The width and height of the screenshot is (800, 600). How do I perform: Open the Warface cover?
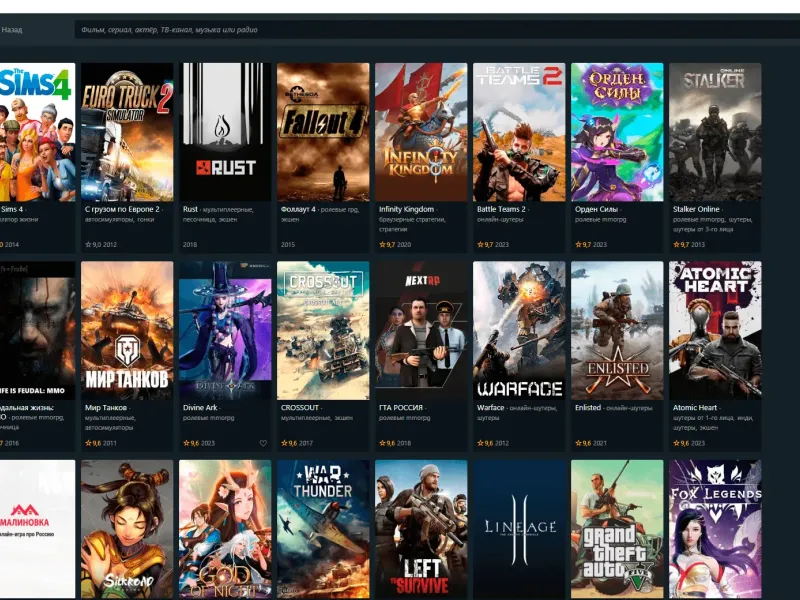coord(519,330)
